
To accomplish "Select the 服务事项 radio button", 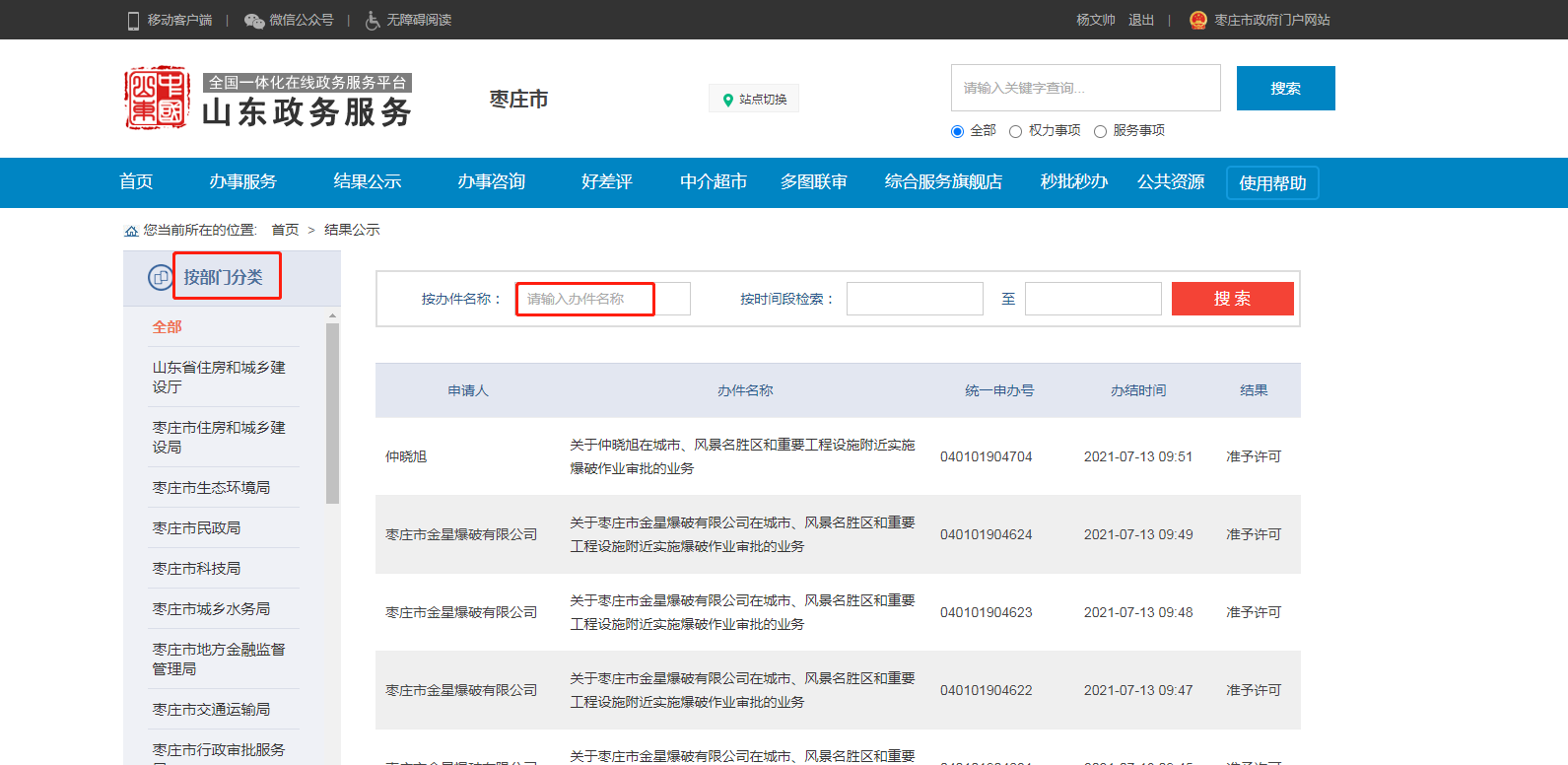I will tap(1100, 131).
